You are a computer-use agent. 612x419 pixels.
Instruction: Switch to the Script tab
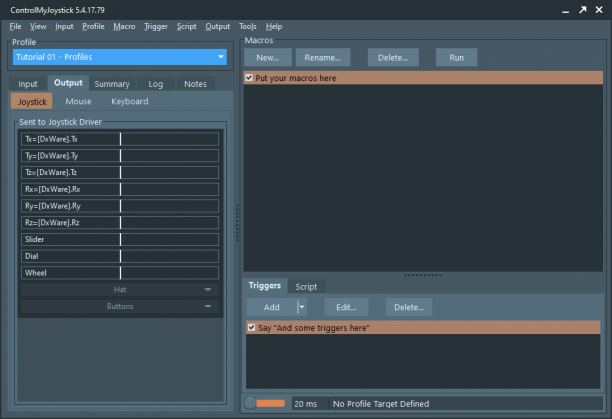pyautogui.click(x=306, y=287)
